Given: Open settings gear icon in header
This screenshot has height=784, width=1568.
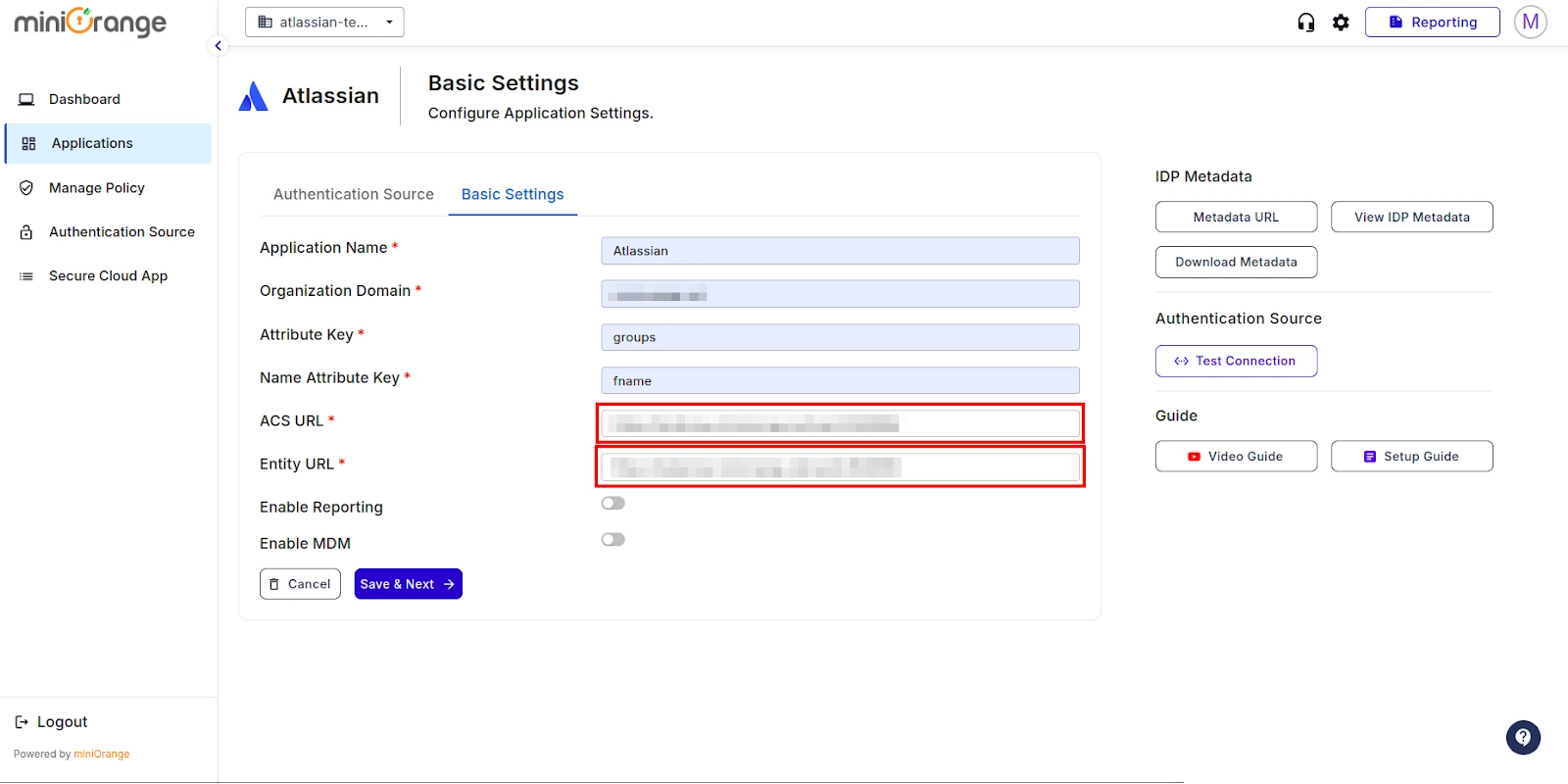Looking at the screenshot, I should pos(1341,23).
